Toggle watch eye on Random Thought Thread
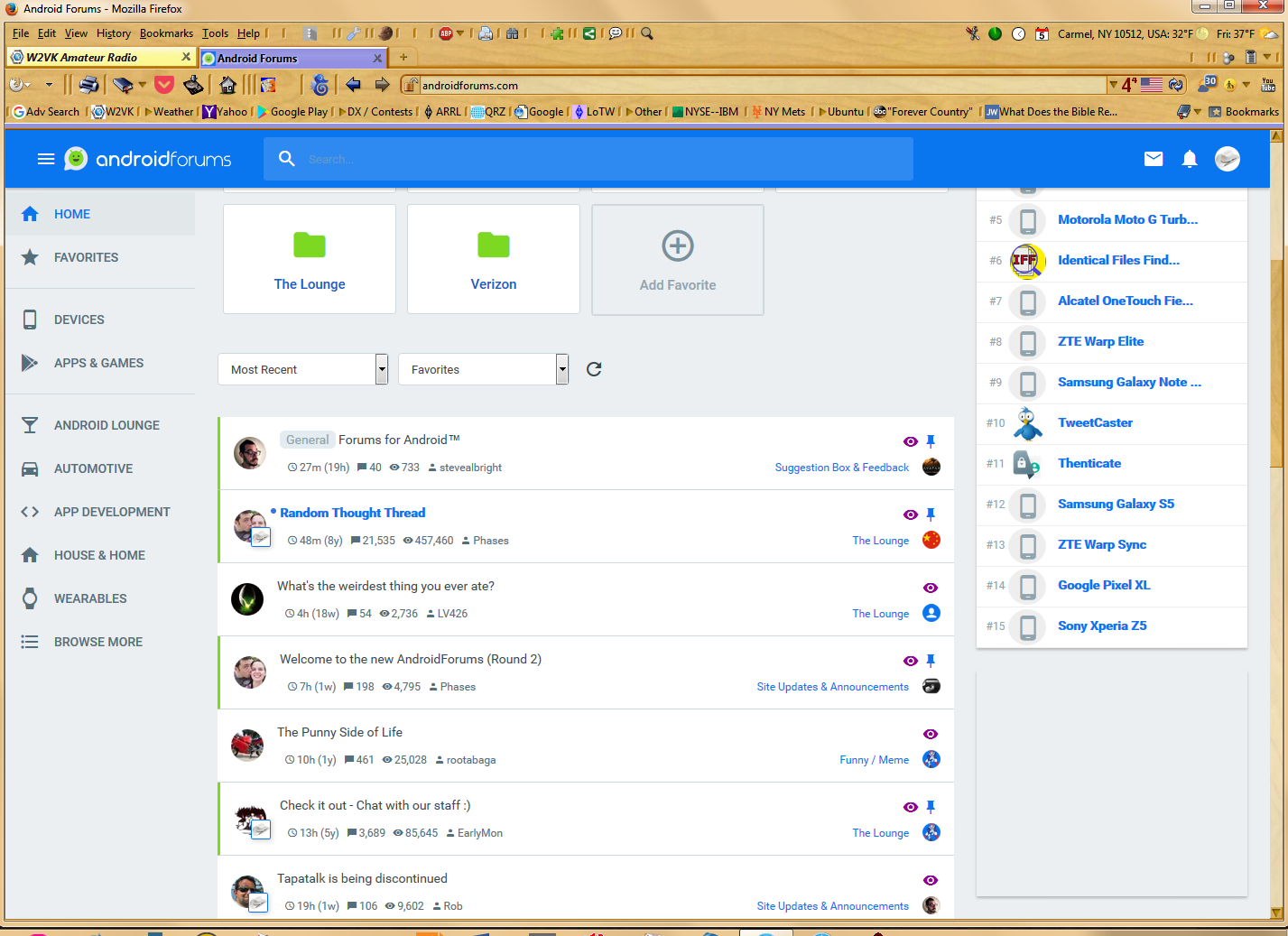Viewport: 1288px width, 936px height. coord(910,514)
